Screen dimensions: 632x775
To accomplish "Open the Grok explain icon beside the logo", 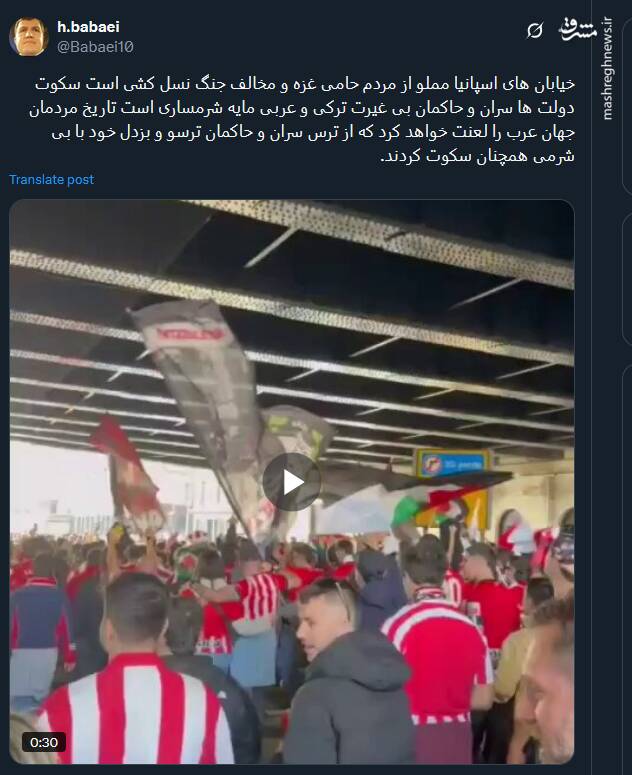I will [x=534, y=30].
